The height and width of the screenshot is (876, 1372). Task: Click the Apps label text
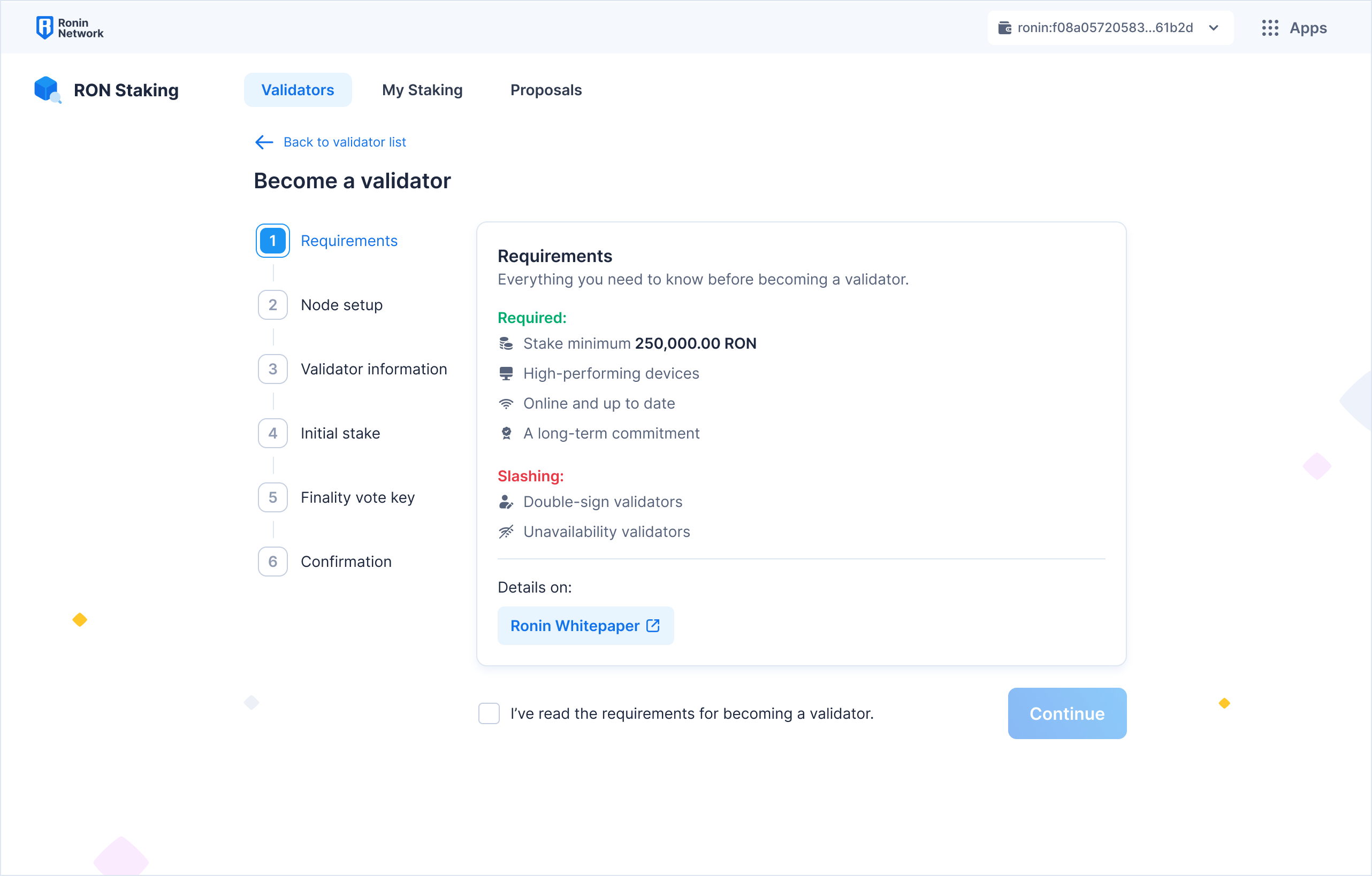[x=1308, y=27]
